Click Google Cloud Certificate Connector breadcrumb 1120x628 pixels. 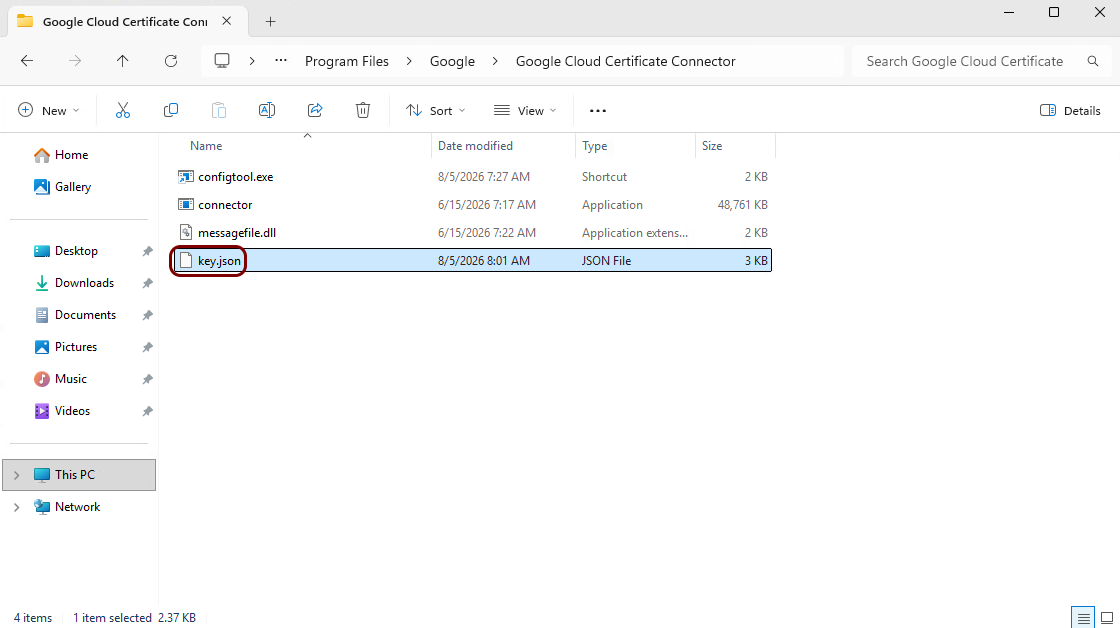coord(626,61)
